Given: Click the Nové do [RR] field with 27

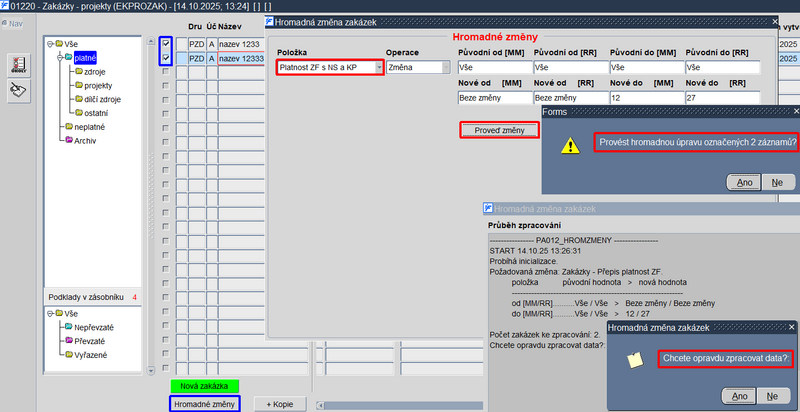Looking at the screenshot, I should pos(722,98).
